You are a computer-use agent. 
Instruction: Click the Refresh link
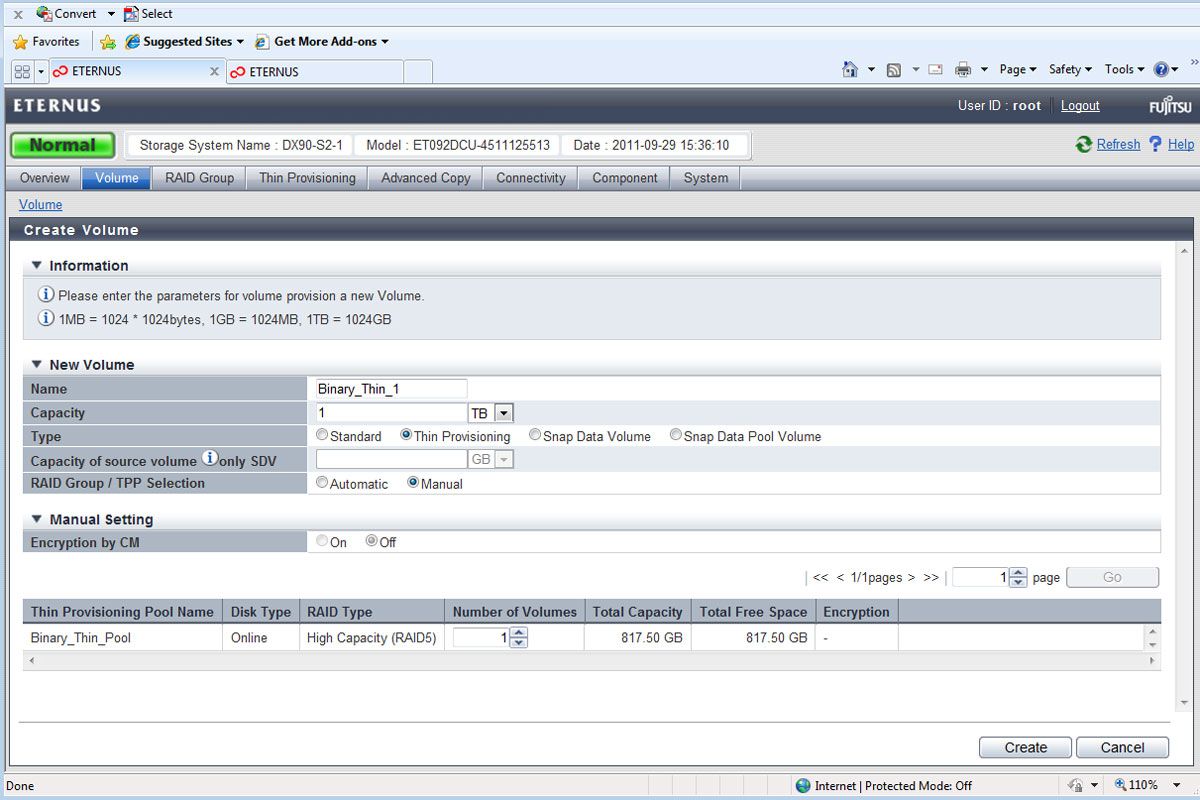pos(1118,144)
